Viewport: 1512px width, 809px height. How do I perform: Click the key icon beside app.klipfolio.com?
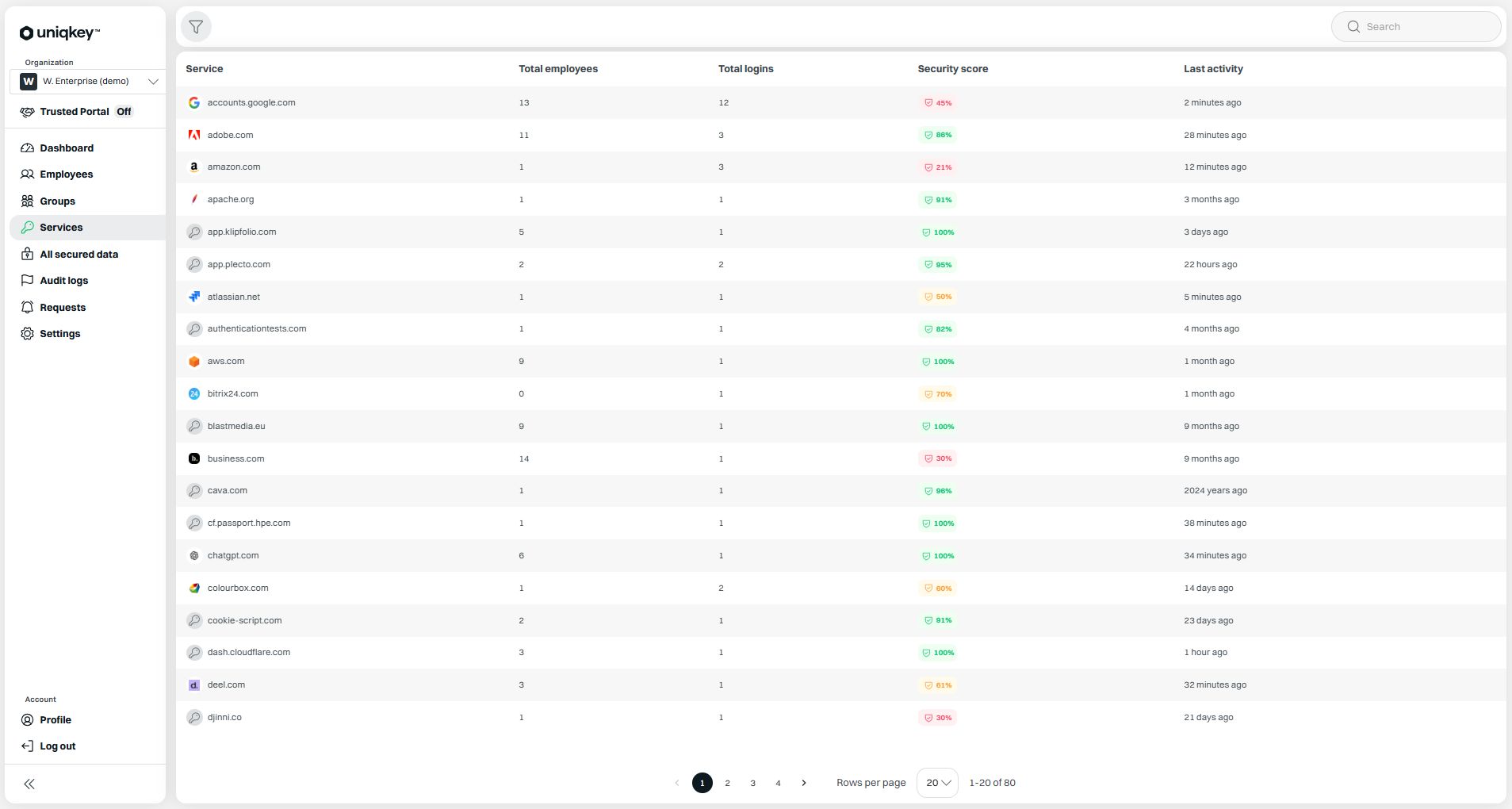194,232
